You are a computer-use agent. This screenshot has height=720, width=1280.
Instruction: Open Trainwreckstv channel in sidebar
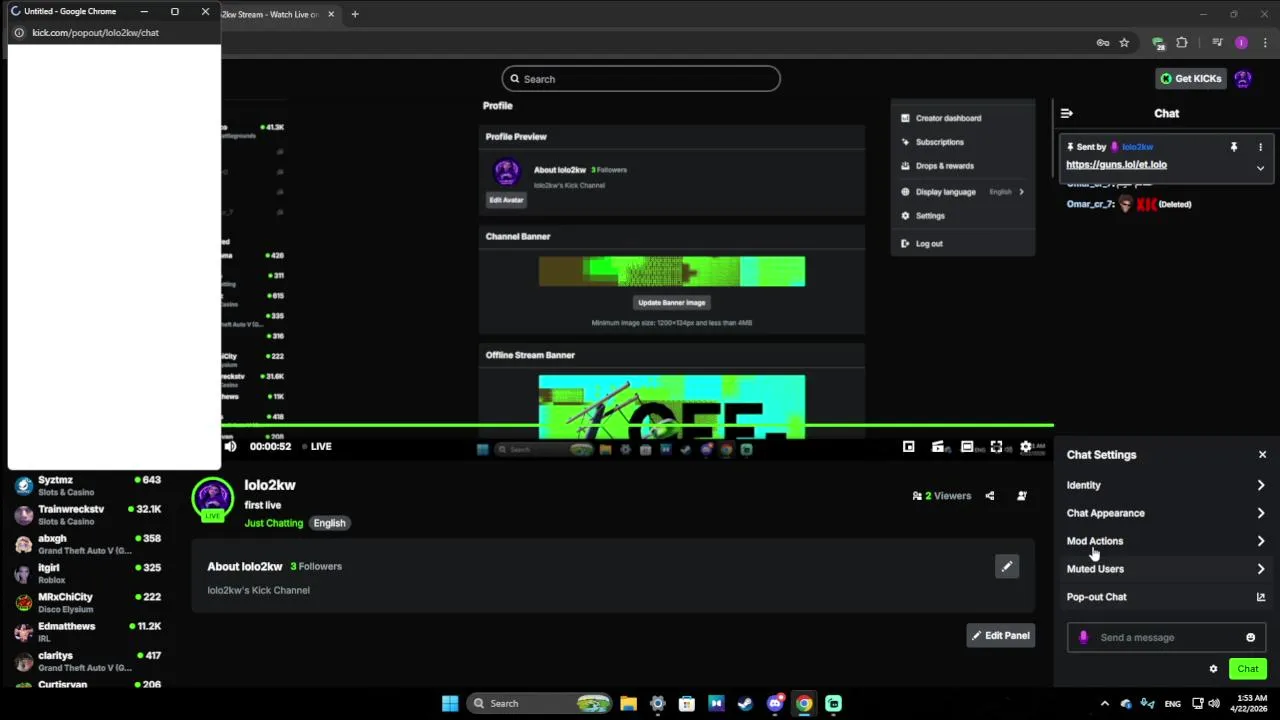point(88,515)
